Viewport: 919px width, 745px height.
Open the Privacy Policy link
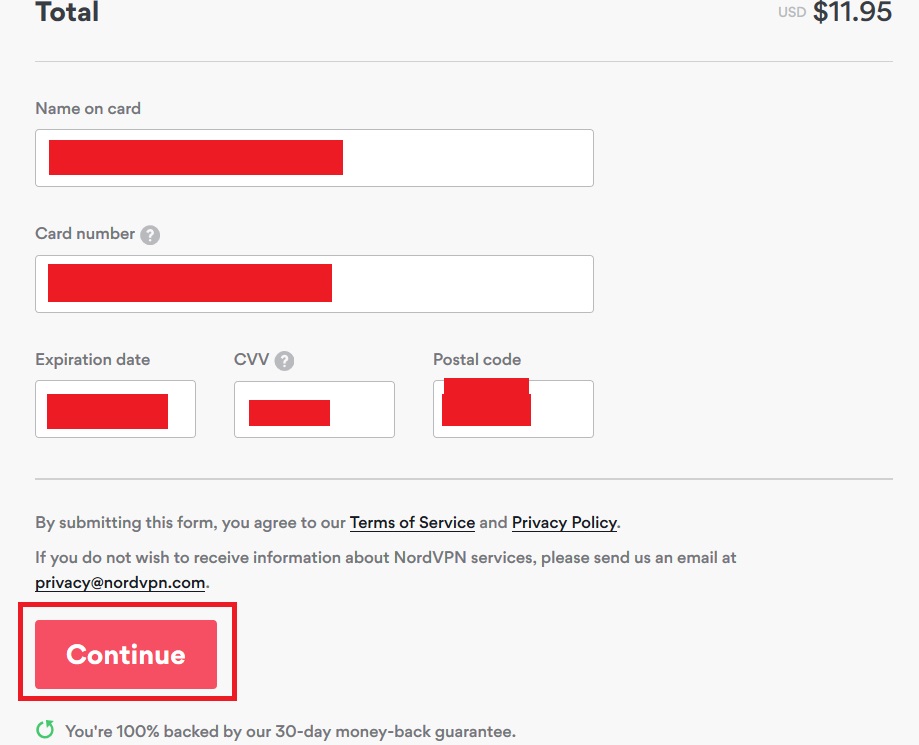point(564,522)
